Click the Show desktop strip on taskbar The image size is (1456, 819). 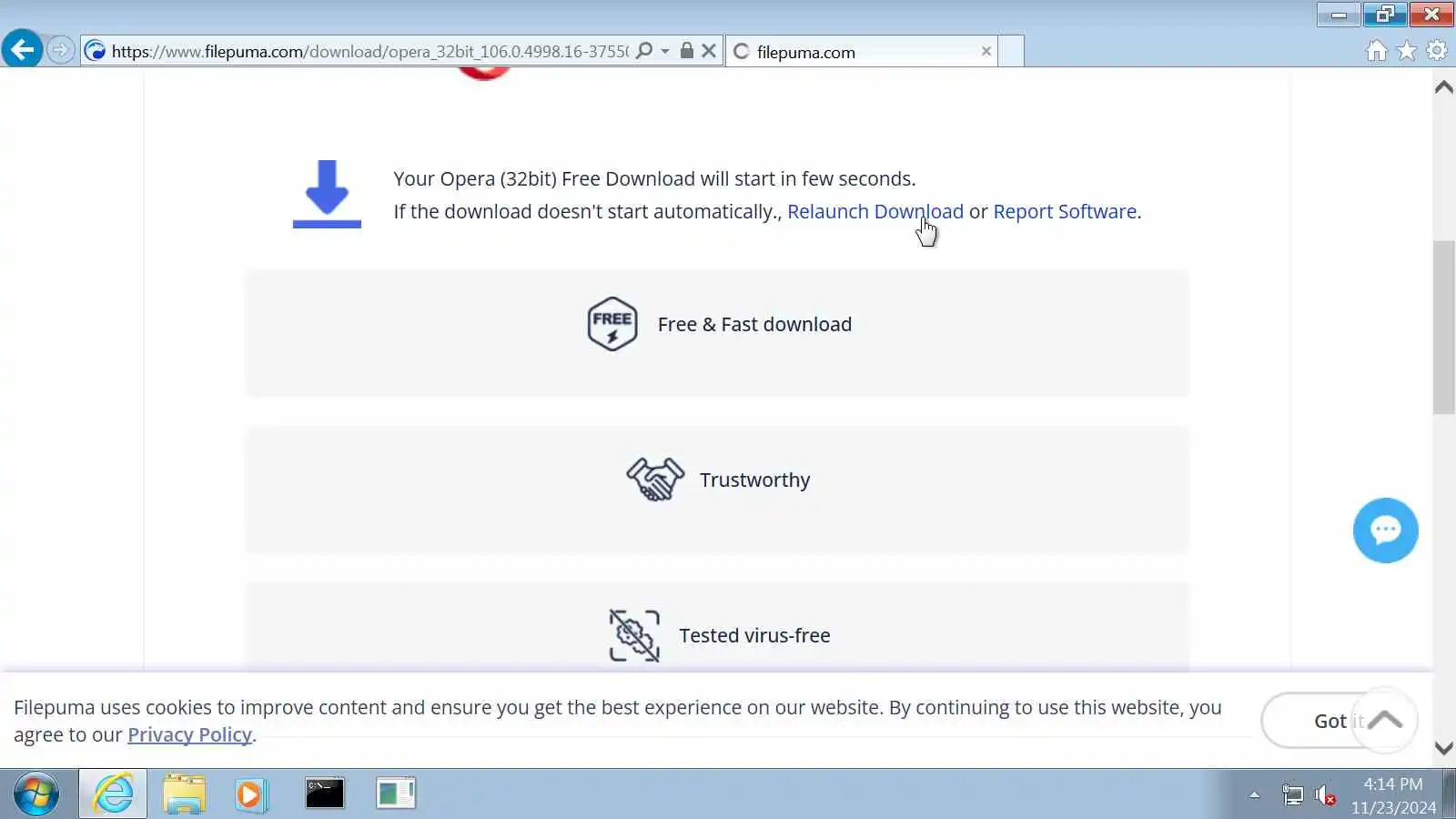pos(1449,794)
